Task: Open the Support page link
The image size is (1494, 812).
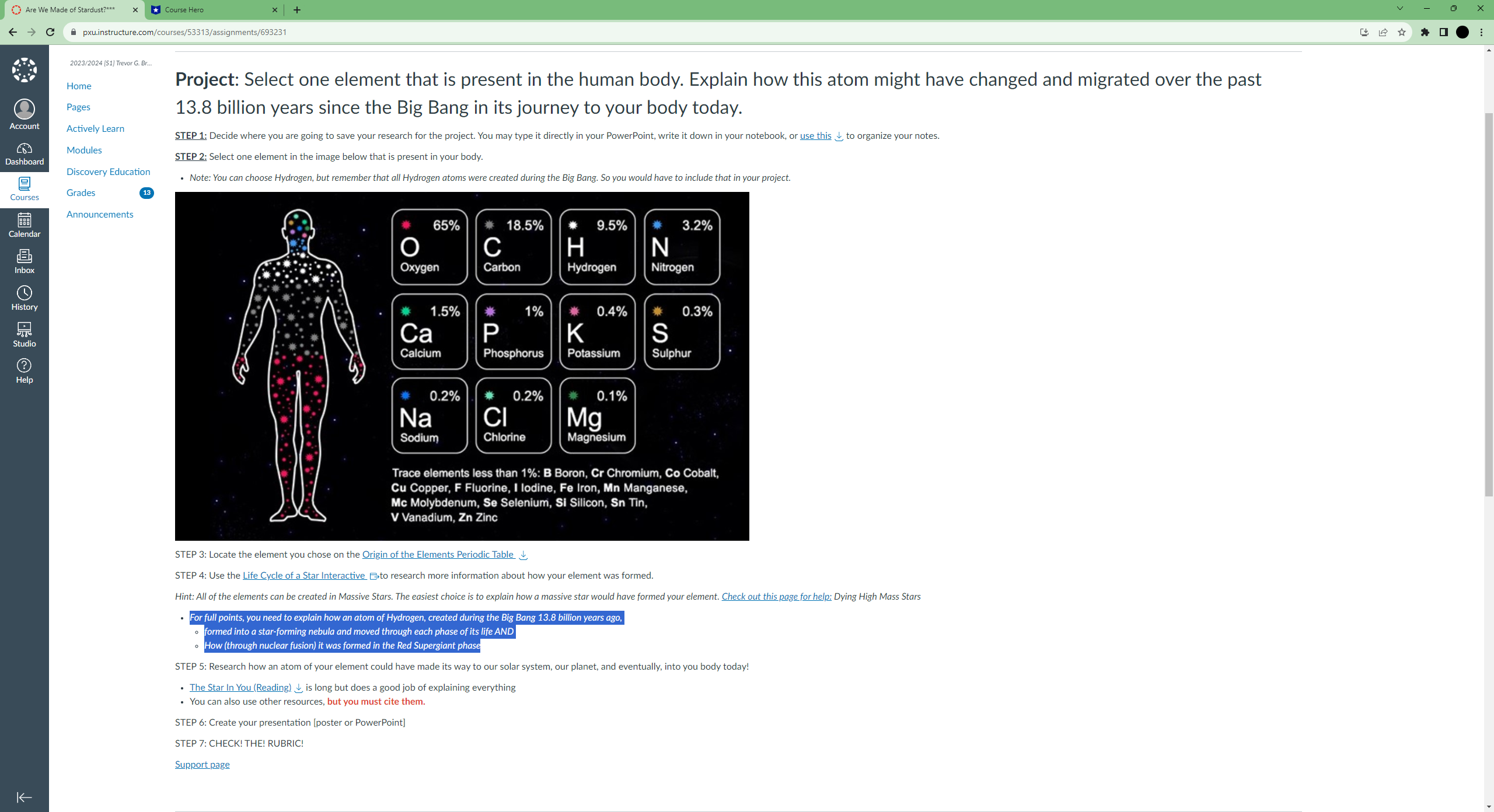Action: 202,764
